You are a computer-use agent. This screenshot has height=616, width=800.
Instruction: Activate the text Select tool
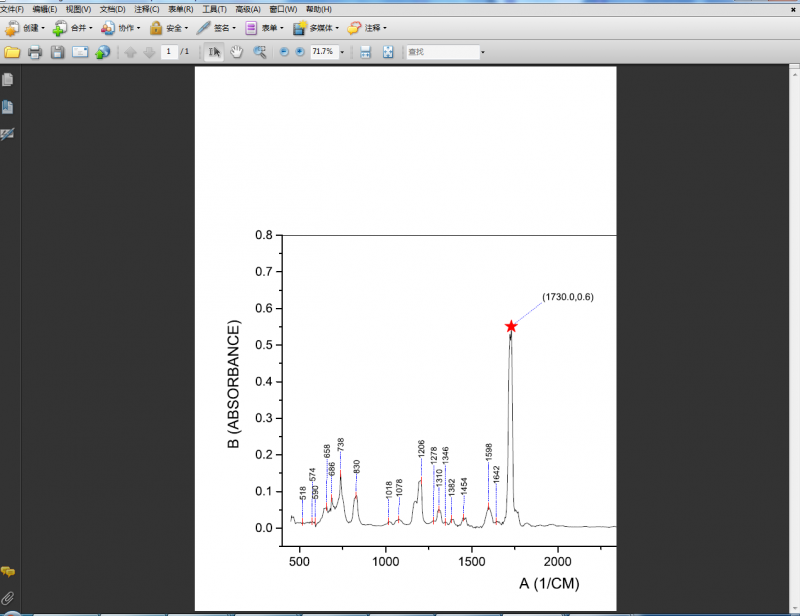coord(214,52)
